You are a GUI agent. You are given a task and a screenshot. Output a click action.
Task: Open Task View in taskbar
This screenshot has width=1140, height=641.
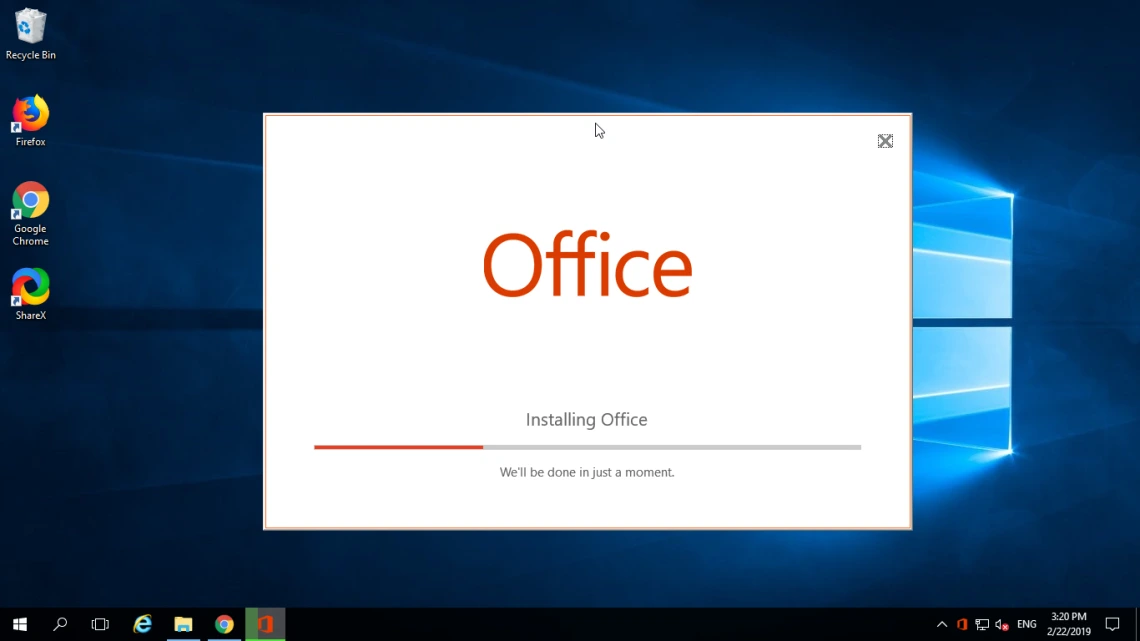(100, 624)
